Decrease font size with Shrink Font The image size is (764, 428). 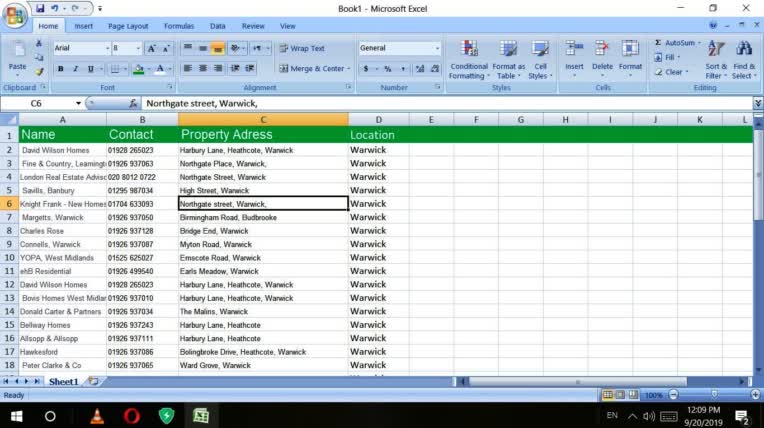[166, 48]
